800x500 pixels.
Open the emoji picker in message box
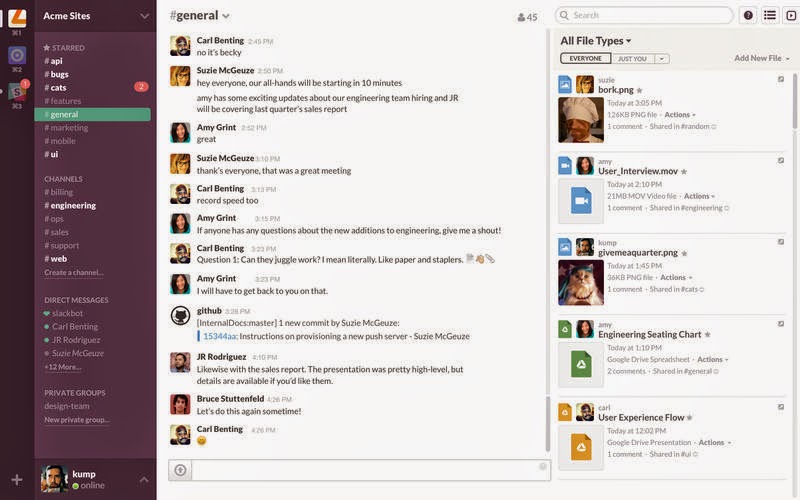[543, 466]
